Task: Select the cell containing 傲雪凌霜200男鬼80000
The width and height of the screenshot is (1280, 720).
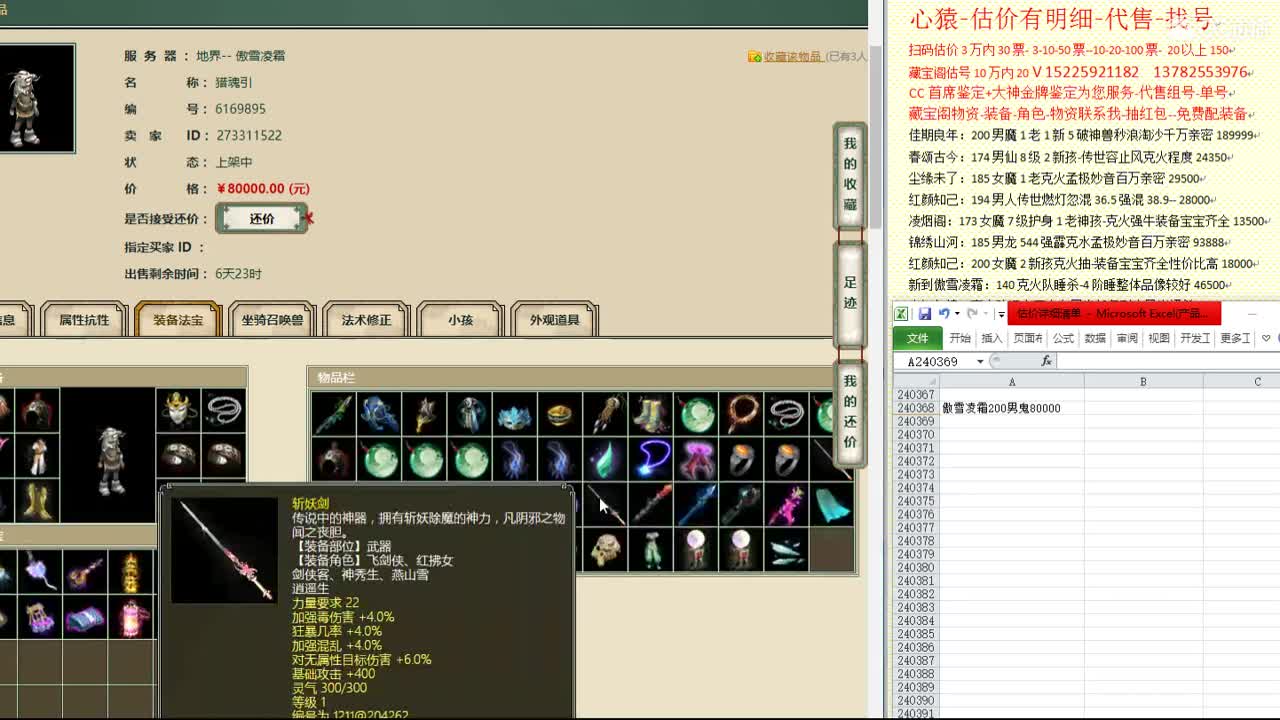Action: click(x=1011, y=408)
